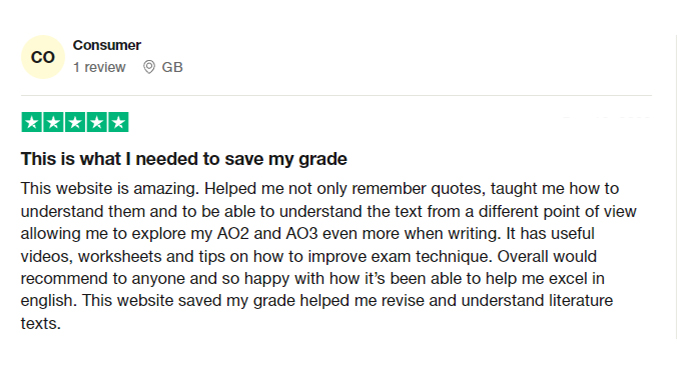This screenshot has width=677, height=366.
Task: Click the location pin icon
Action: (149, 67)
